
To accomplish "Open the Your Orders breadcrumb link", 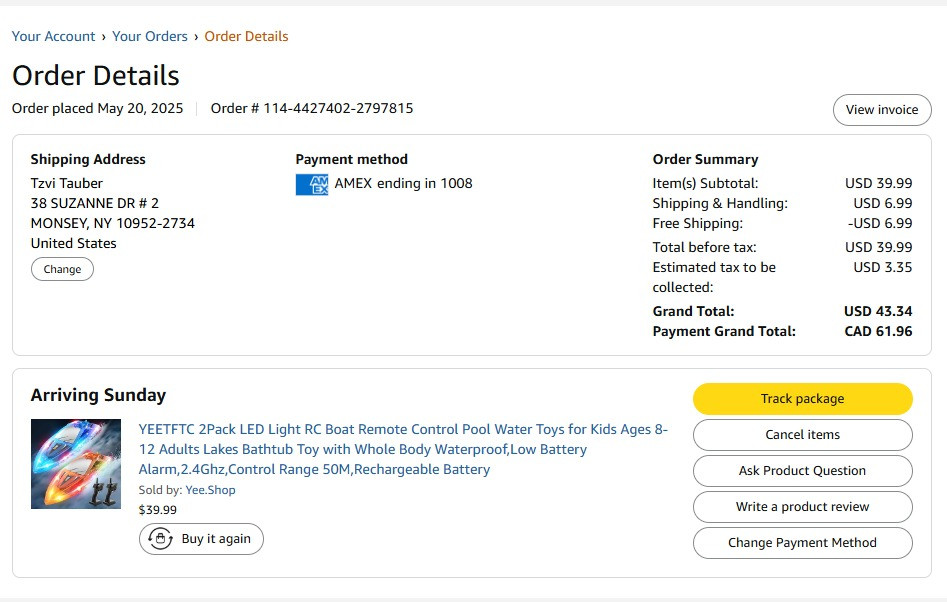I will (x=150, y=36).
